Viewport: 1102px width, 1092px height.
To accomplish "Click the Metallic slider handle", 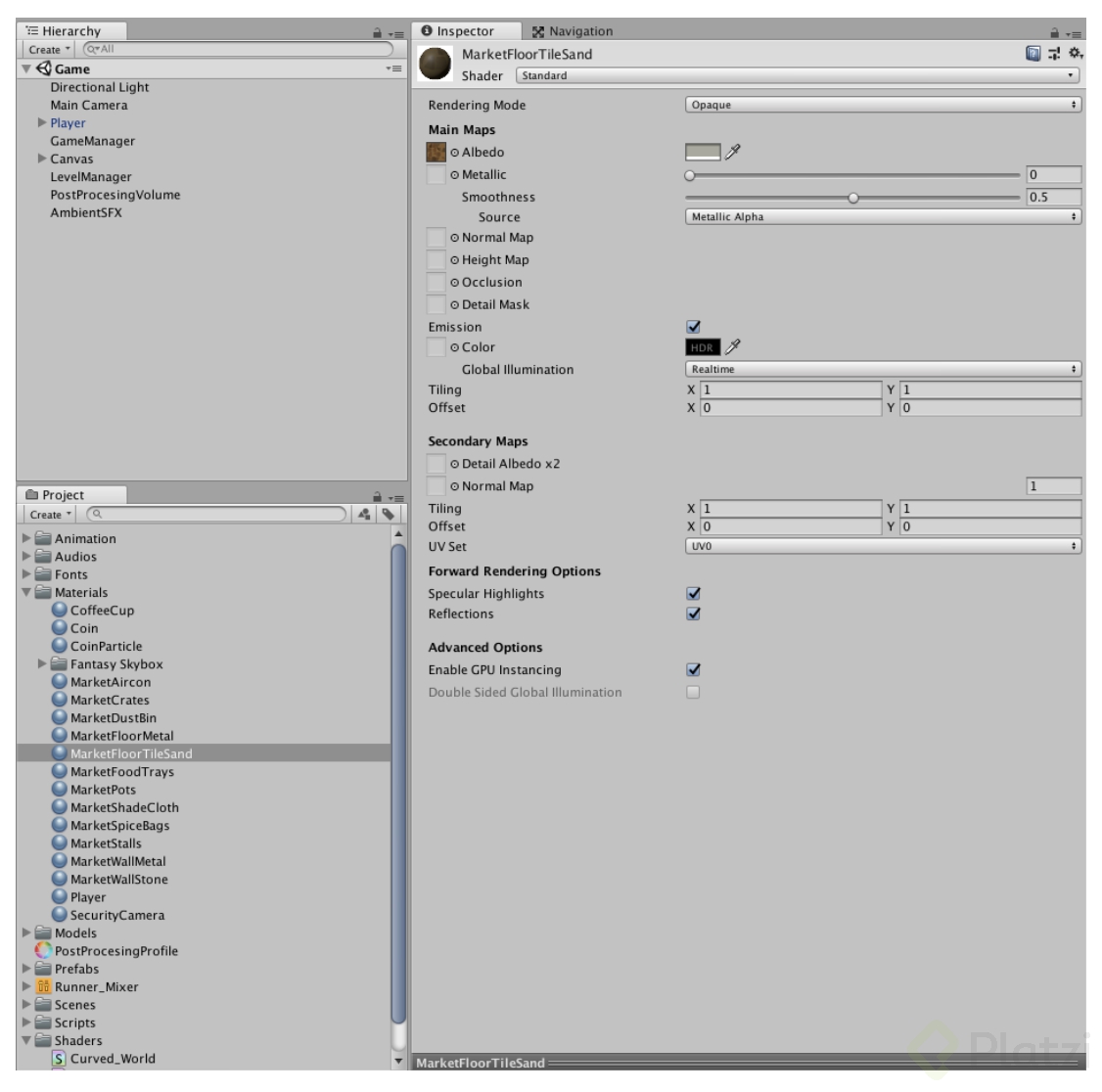I will (689, 175).
